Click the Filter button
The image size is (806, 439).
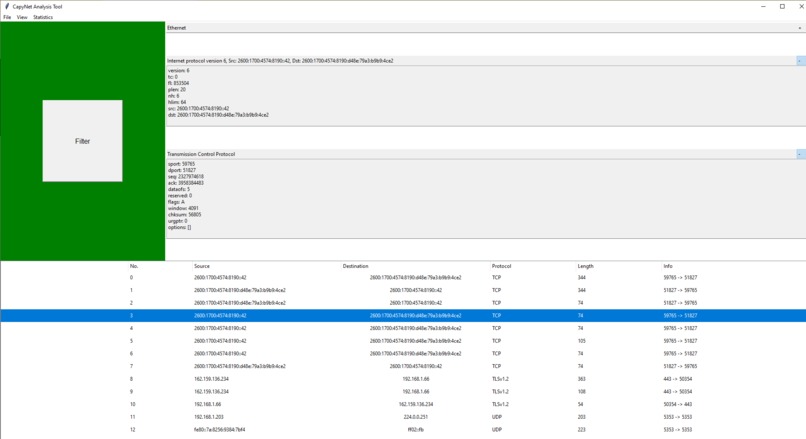point(82,141)
